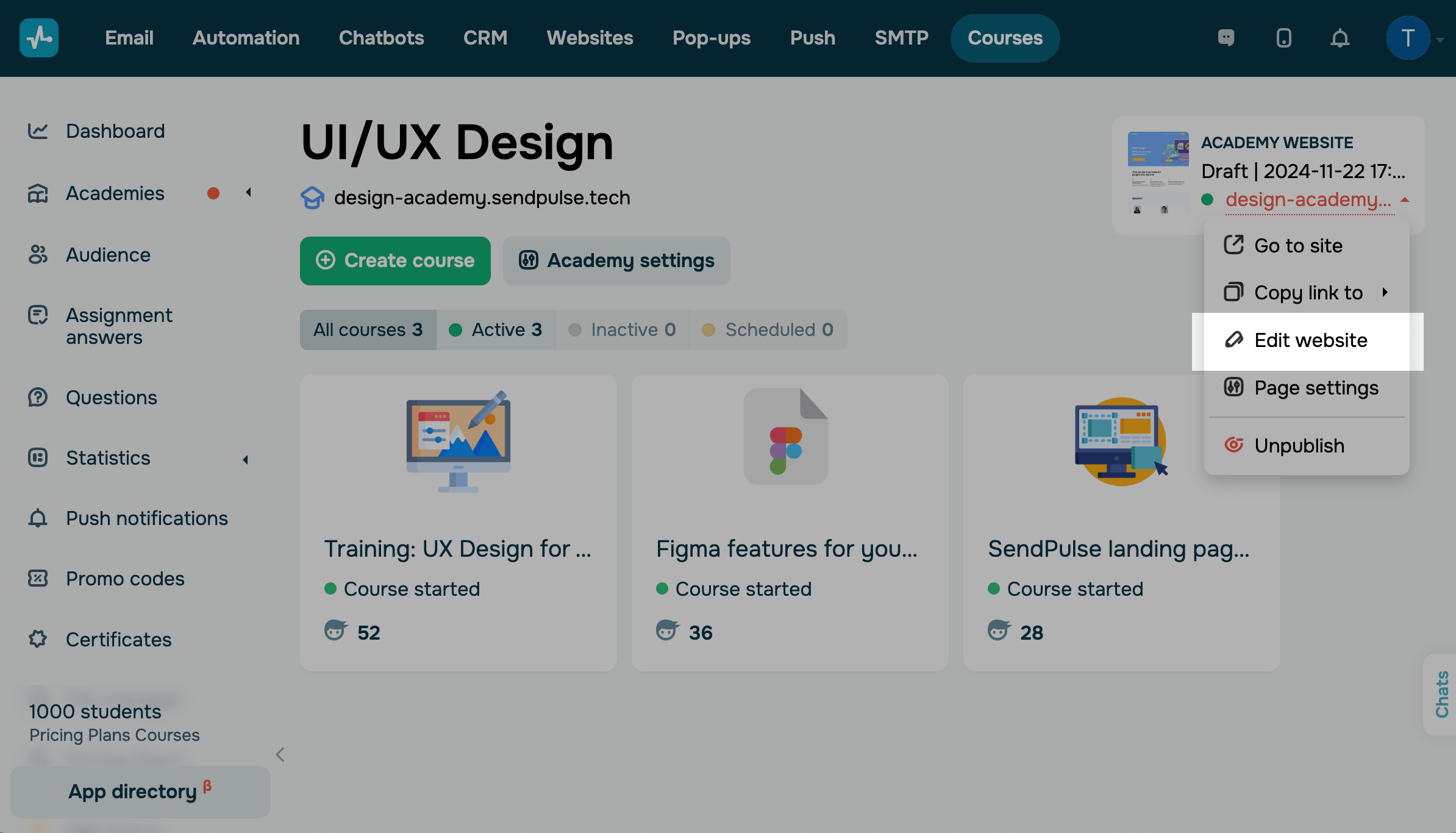Choose Unpublish menu entry
Viewport: 1456px width, 833px height.
point(1307,446)
